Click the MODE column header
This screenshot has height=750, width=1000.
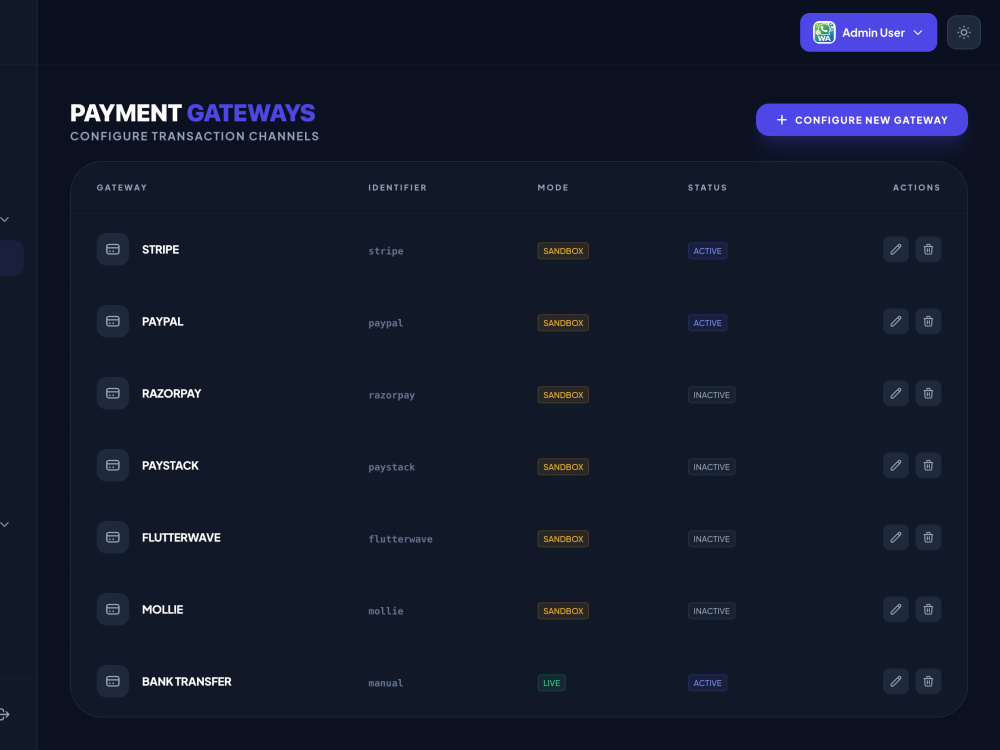pyautogui.click(x=553, y=188)
